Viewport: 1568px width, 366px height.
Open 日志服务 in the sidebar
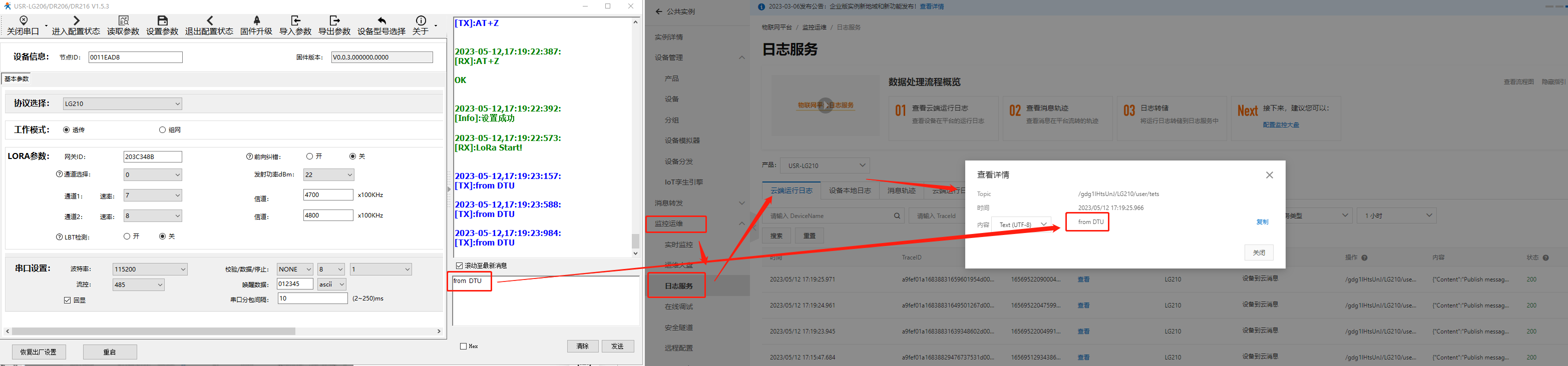679,285
